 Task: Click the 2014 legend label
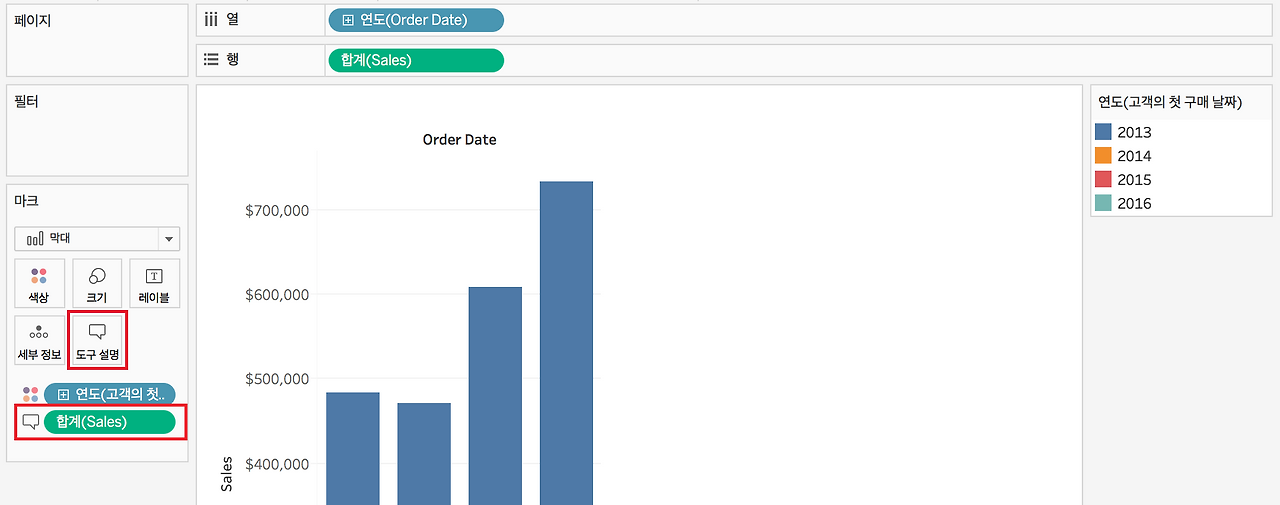[x=1134, y=156]
